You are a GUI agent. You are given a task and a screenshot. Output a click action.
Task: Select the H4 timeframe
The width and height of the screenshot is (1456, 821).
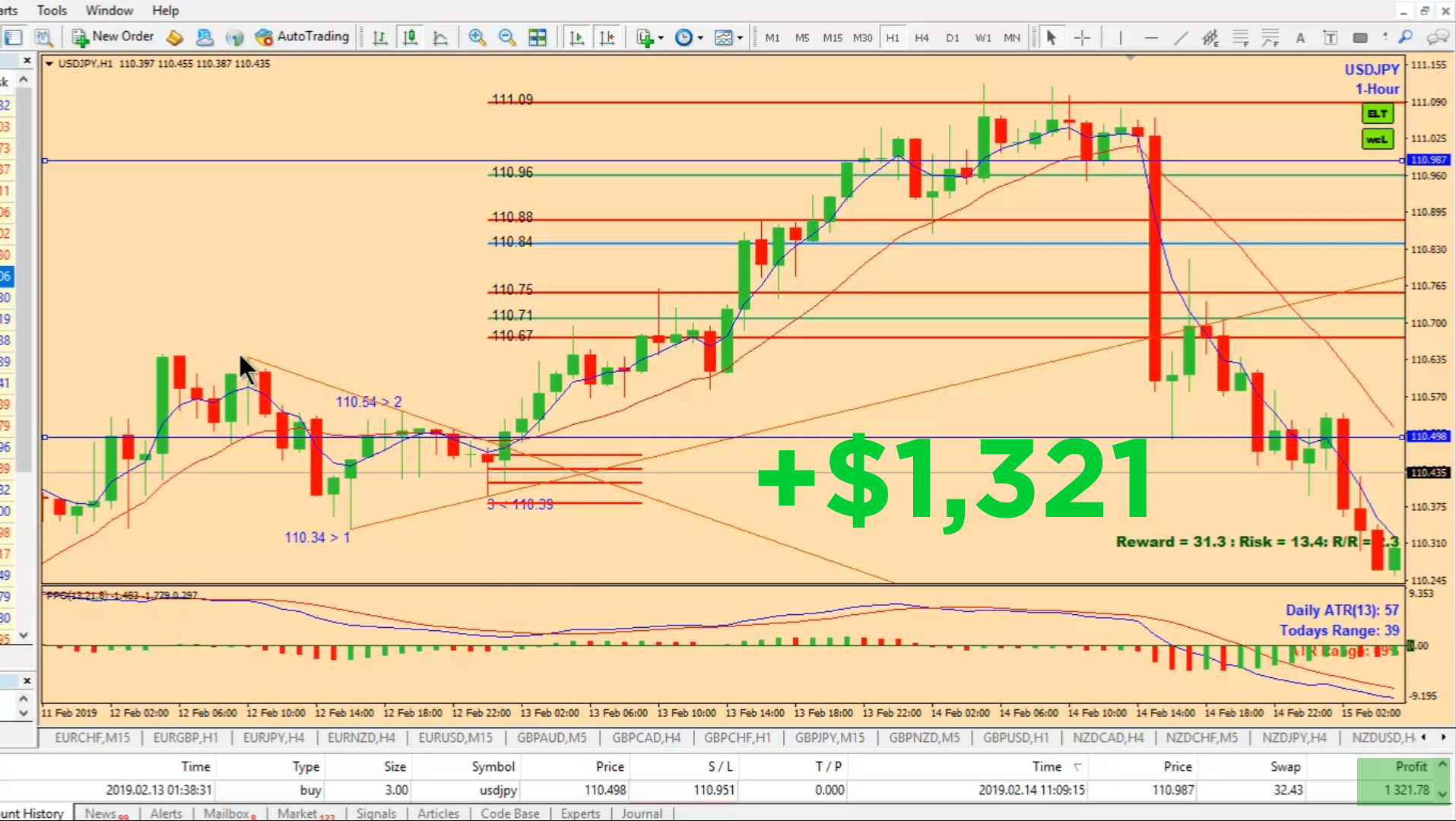921,37
